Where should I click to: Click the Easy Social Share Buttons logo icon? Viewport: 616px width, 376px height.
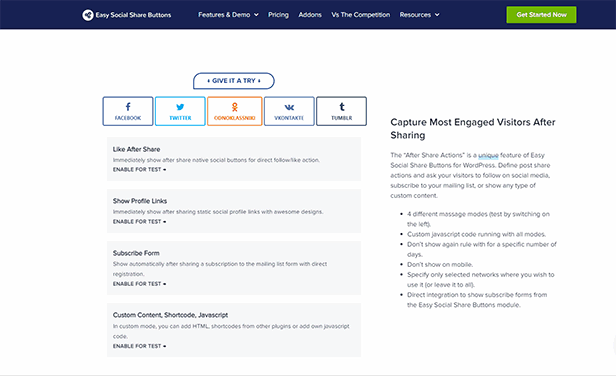[x=88, y=15]
